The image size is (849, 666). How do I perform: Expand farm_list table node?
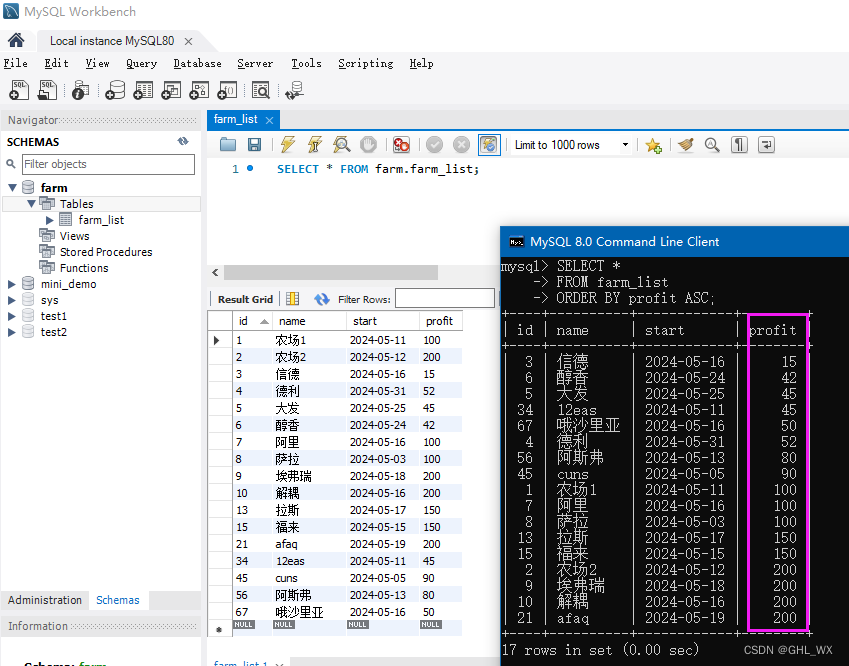(50, 220)
